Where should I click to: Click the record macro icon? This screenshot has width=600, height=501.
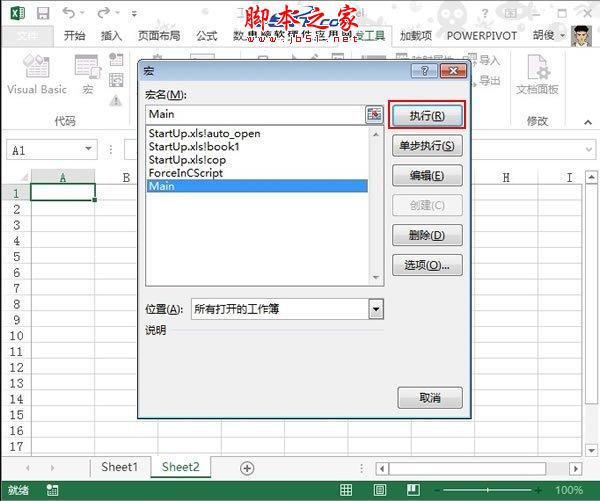(x=116, y=60)
